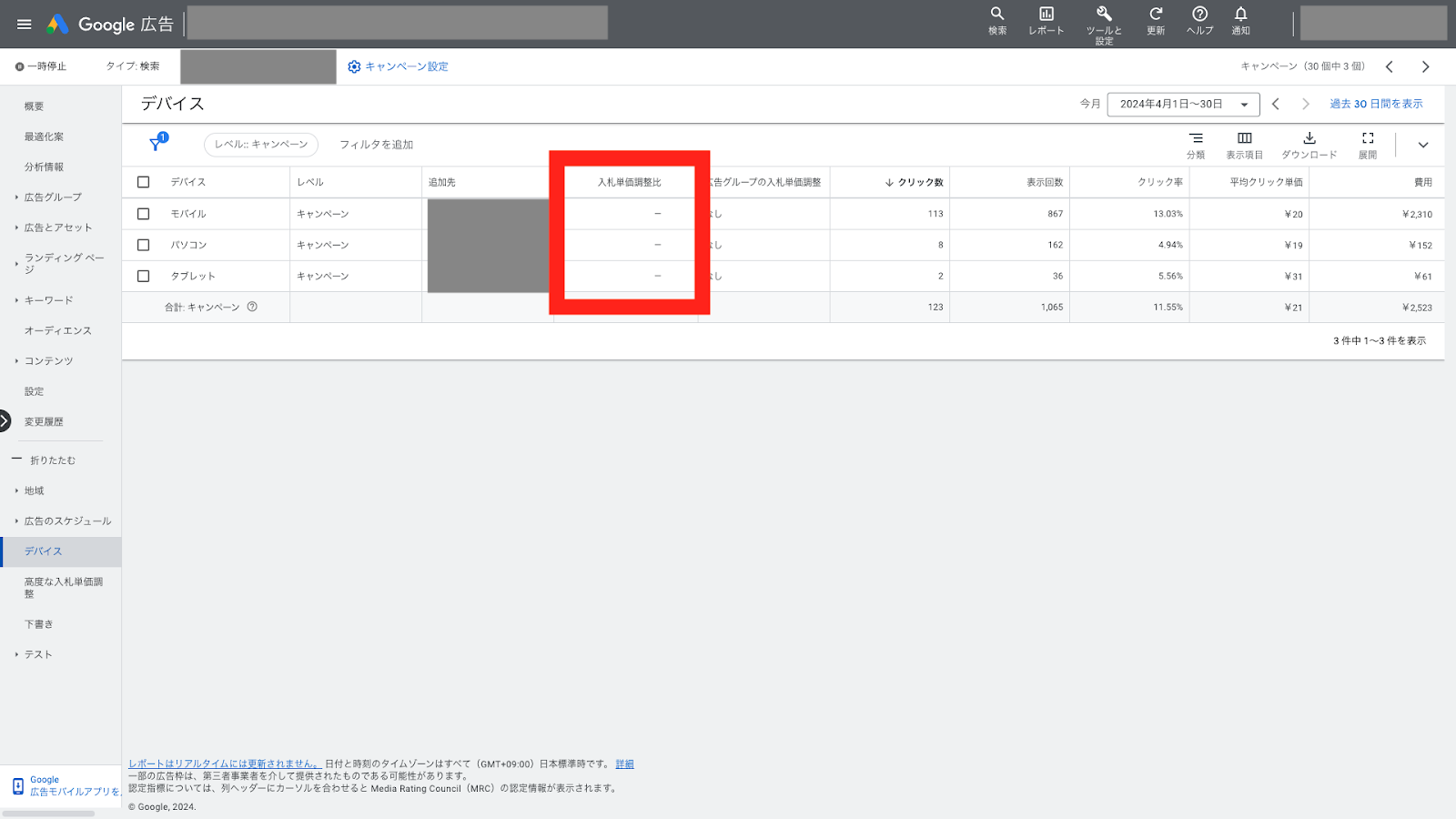This screenshot has height=819, width=1456.
Task: Click the モバイル bid adjustment cell
Action: coord(630,214)
